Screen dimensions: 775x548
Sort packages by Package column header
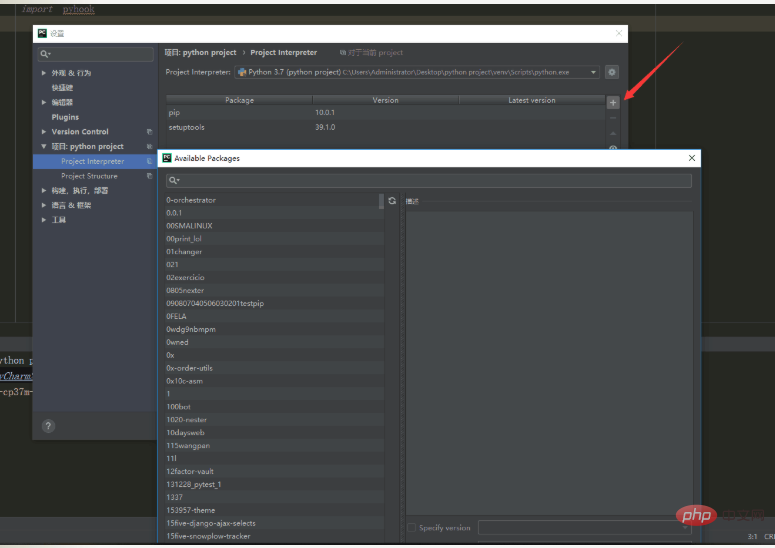(239, 100)
